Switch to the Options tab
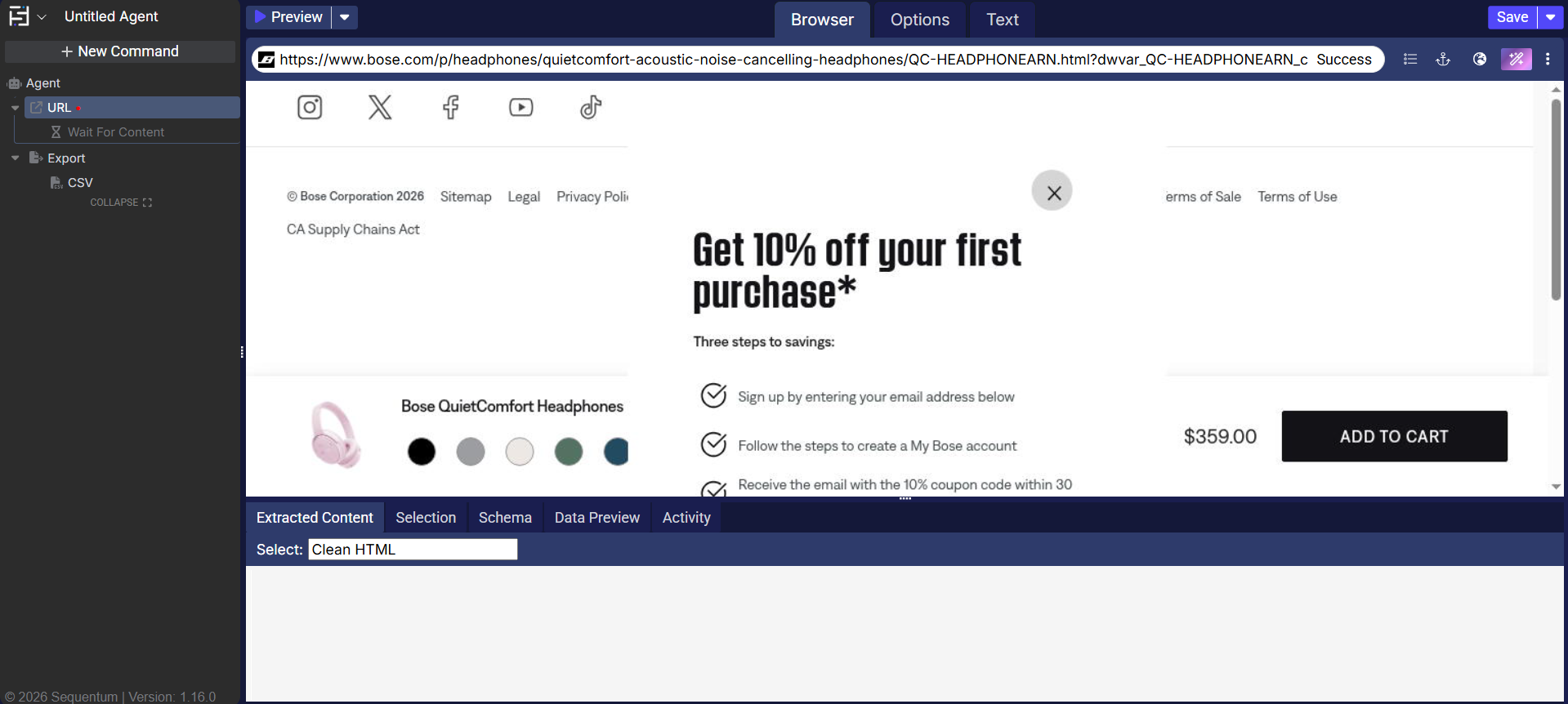The image size is (1568, 704). (920, 20)
